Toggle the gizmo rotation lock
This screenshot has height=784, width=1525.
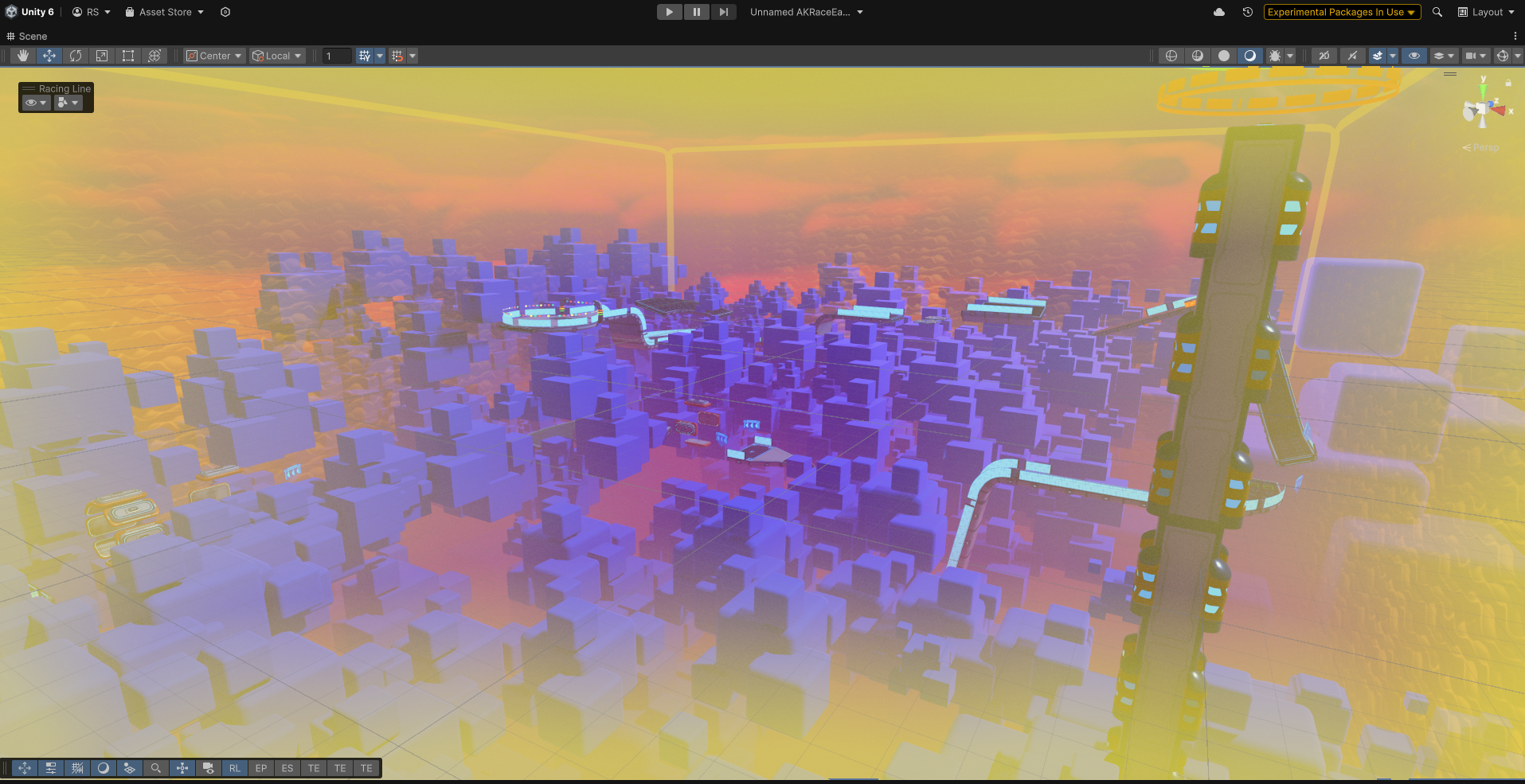click(x=1508, y=83)
